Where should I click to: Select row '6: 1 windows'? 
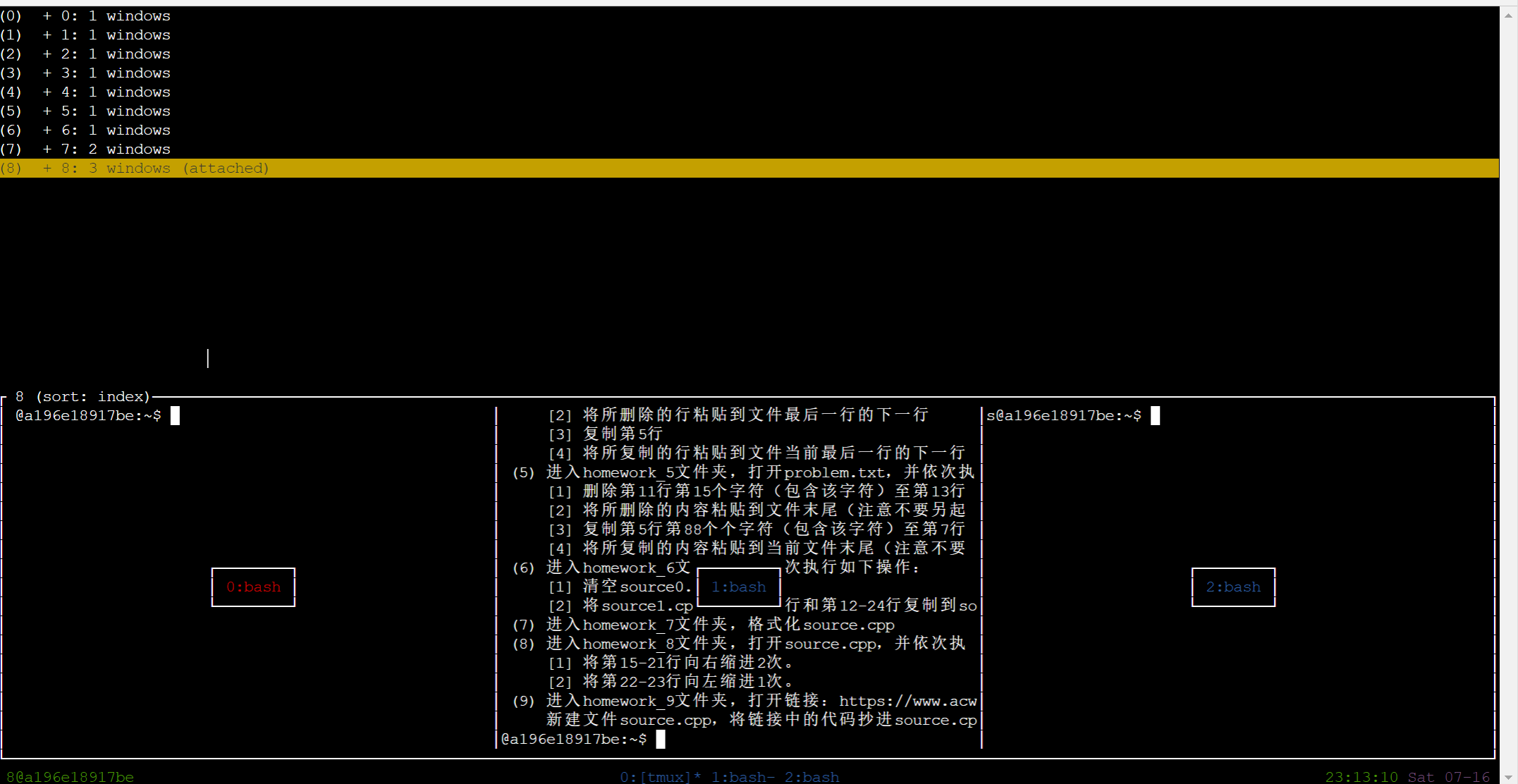click(749, 130)
